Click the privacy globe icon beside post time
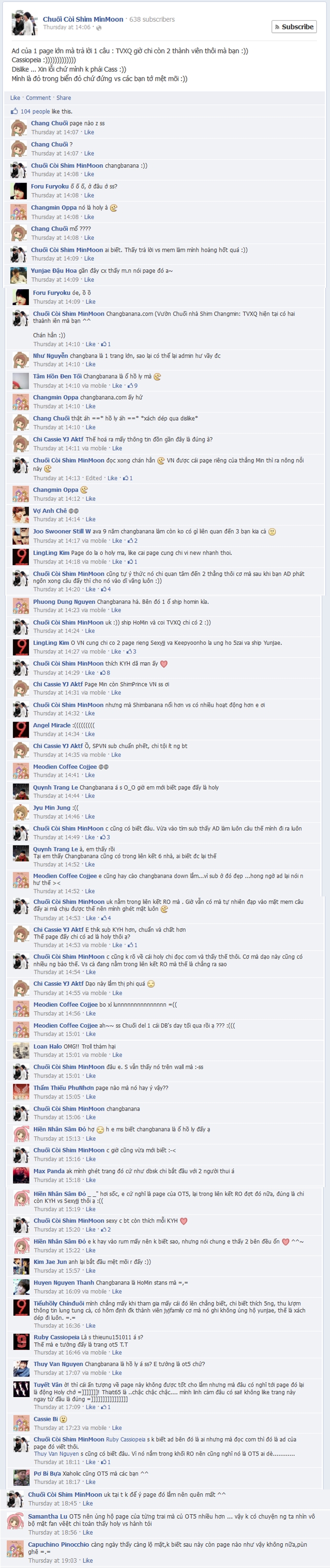330x1568 pixels. pos(99,28)
